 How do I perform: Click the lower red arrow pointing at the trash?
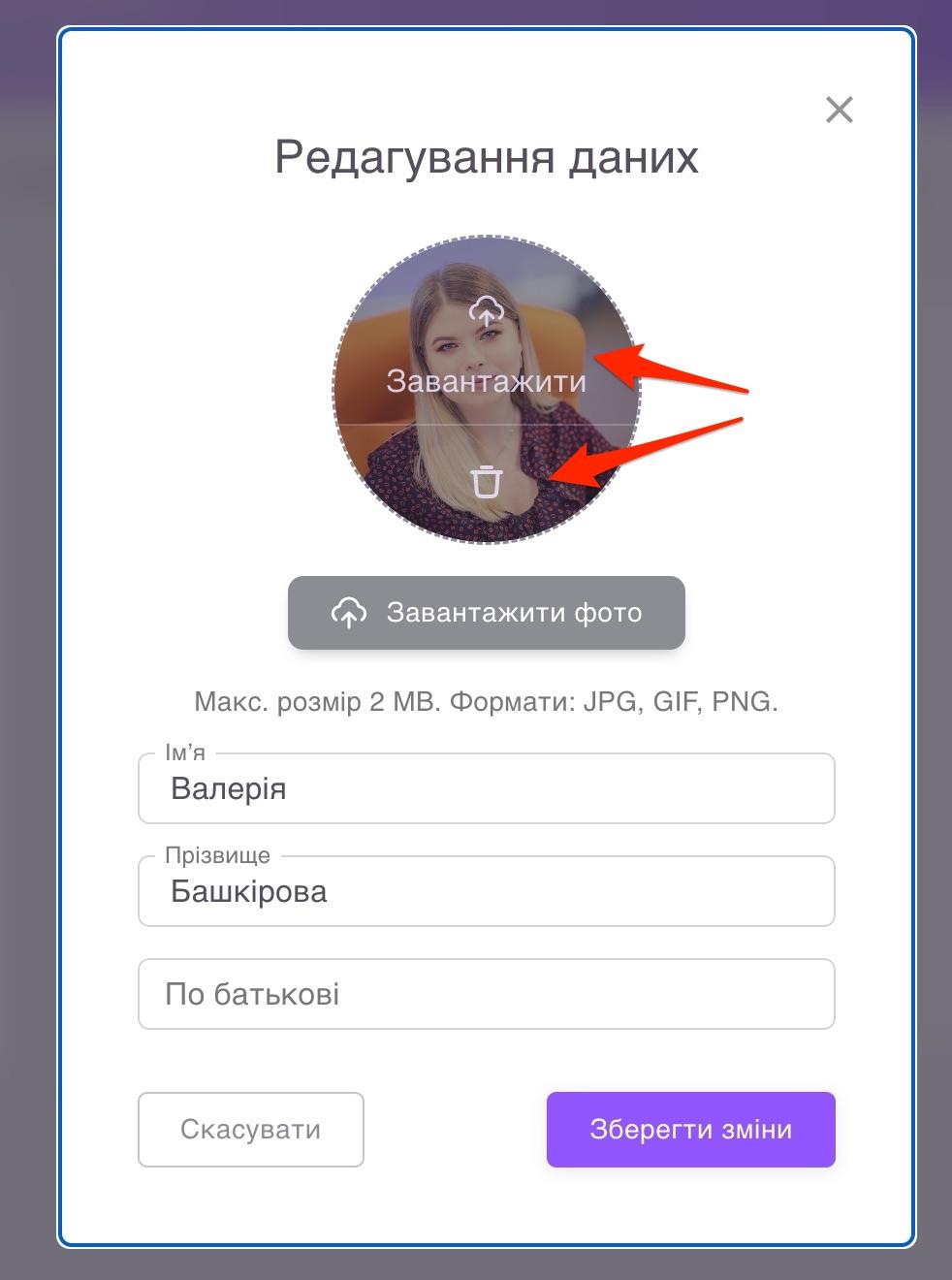pos(645,453)
